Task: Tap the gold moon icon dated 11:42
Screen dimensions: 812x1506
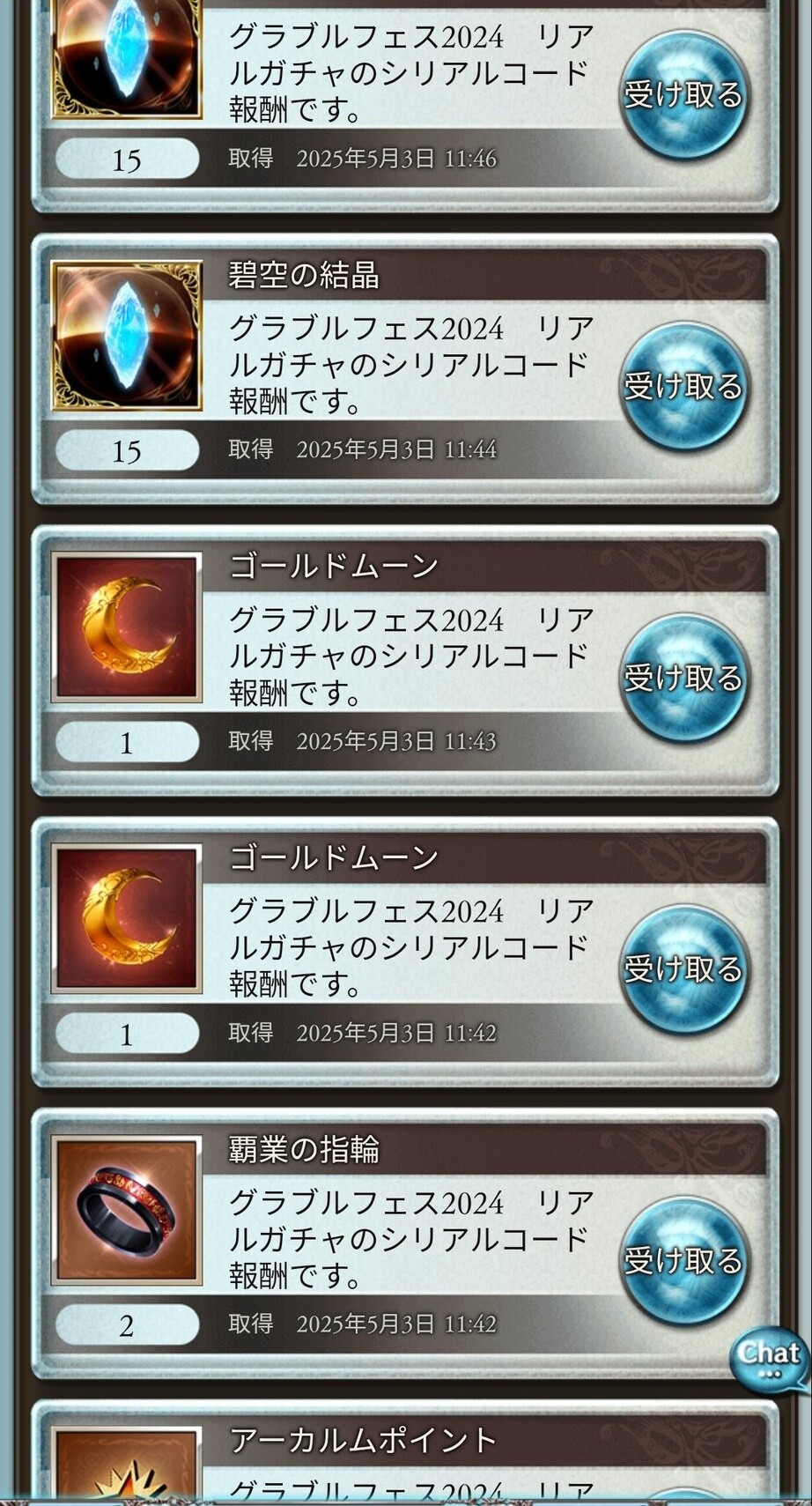Action: 127,918
